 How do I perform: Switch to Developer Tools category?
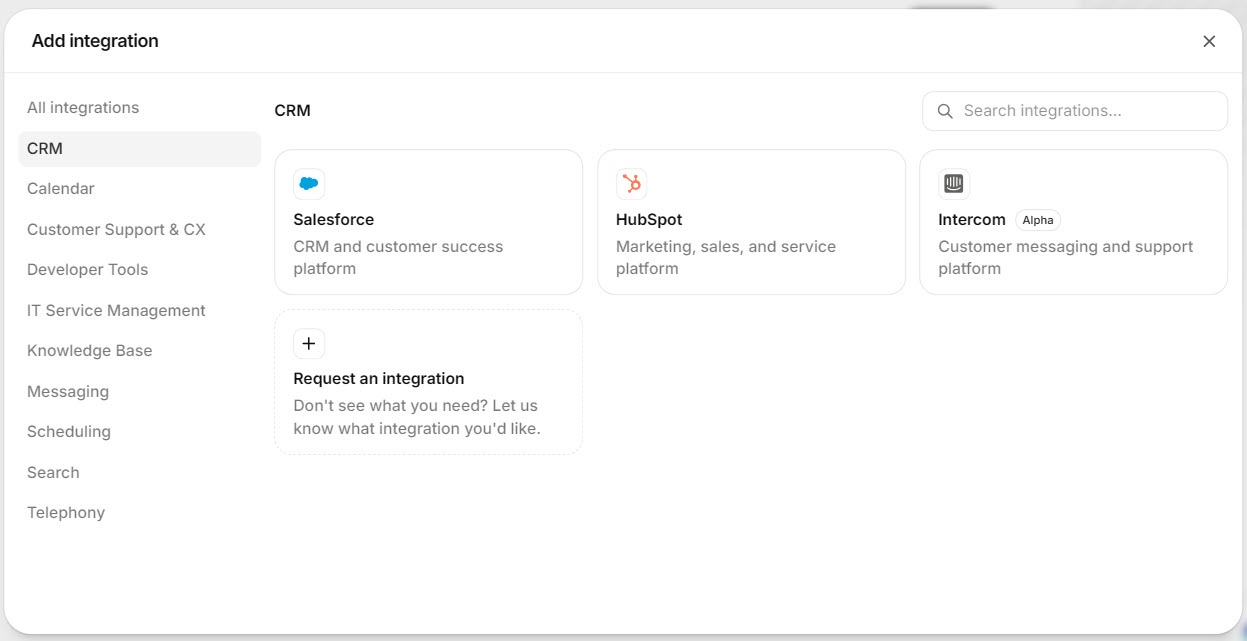tap(139, 270)
